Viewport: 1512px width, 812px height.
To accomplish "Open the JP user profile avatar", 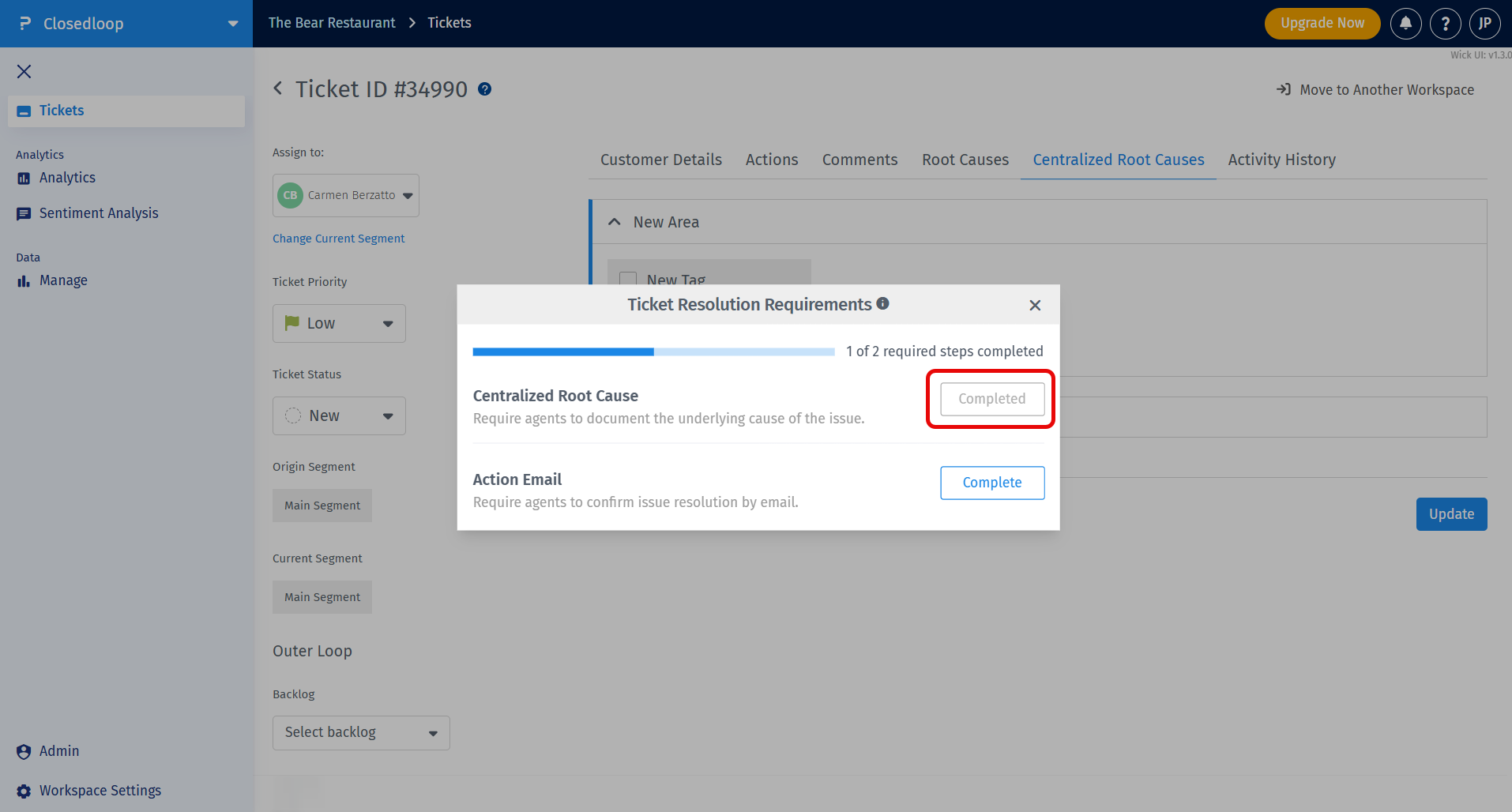I will coord(1484,24).
